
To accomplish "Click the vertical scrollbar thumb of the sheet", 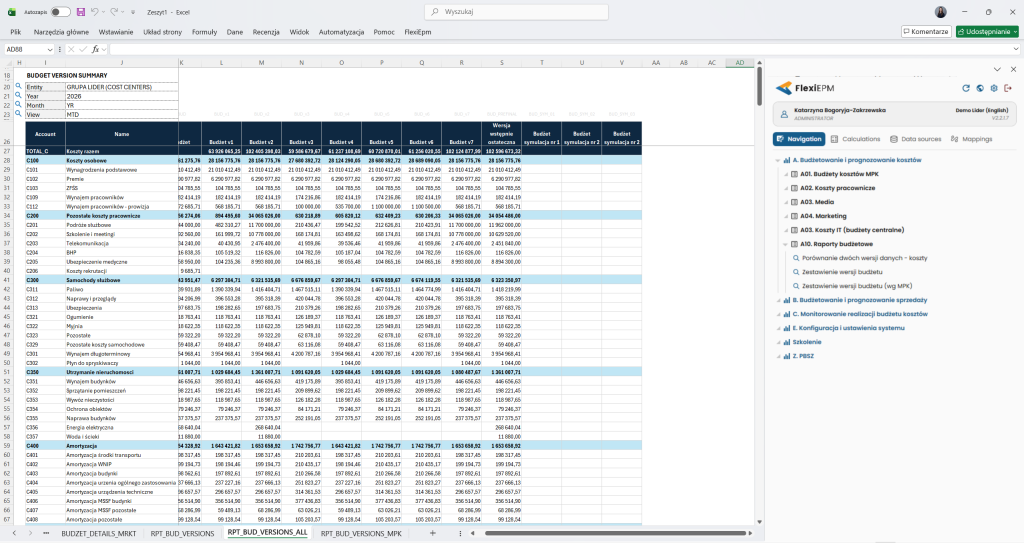I will 760,86.
